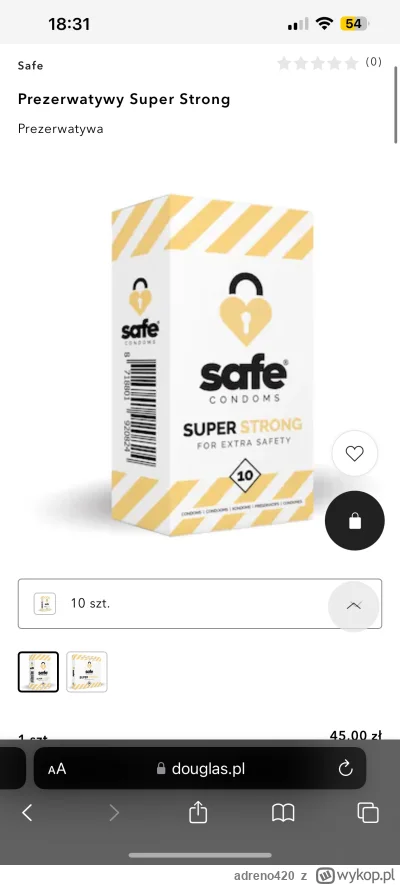
Task: Open Safari share sheet icon
Action: [x=198, y=813]
